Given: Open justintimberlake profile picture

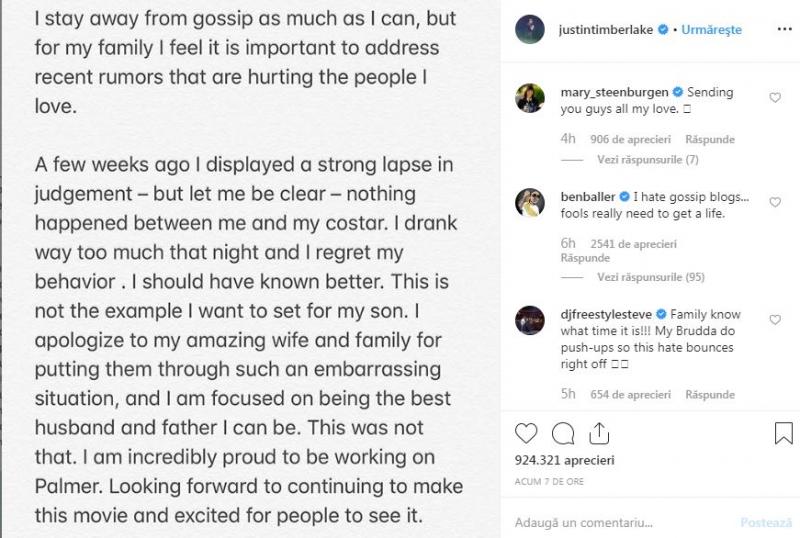Looking at the screenshot, I should [x=530, y=30].
